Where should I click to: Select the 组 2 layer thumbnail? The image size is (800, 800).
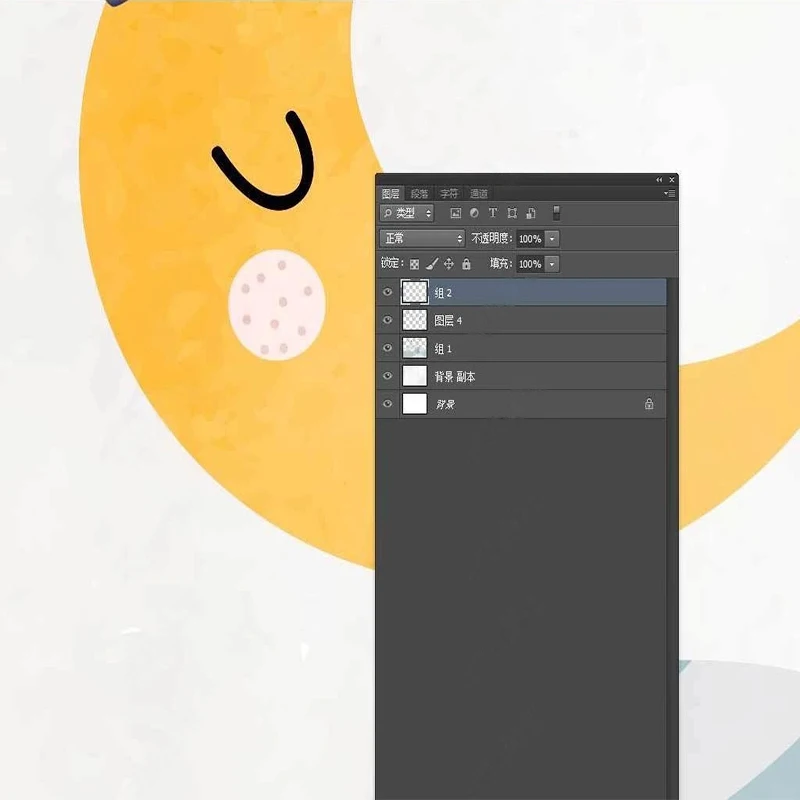415,292
